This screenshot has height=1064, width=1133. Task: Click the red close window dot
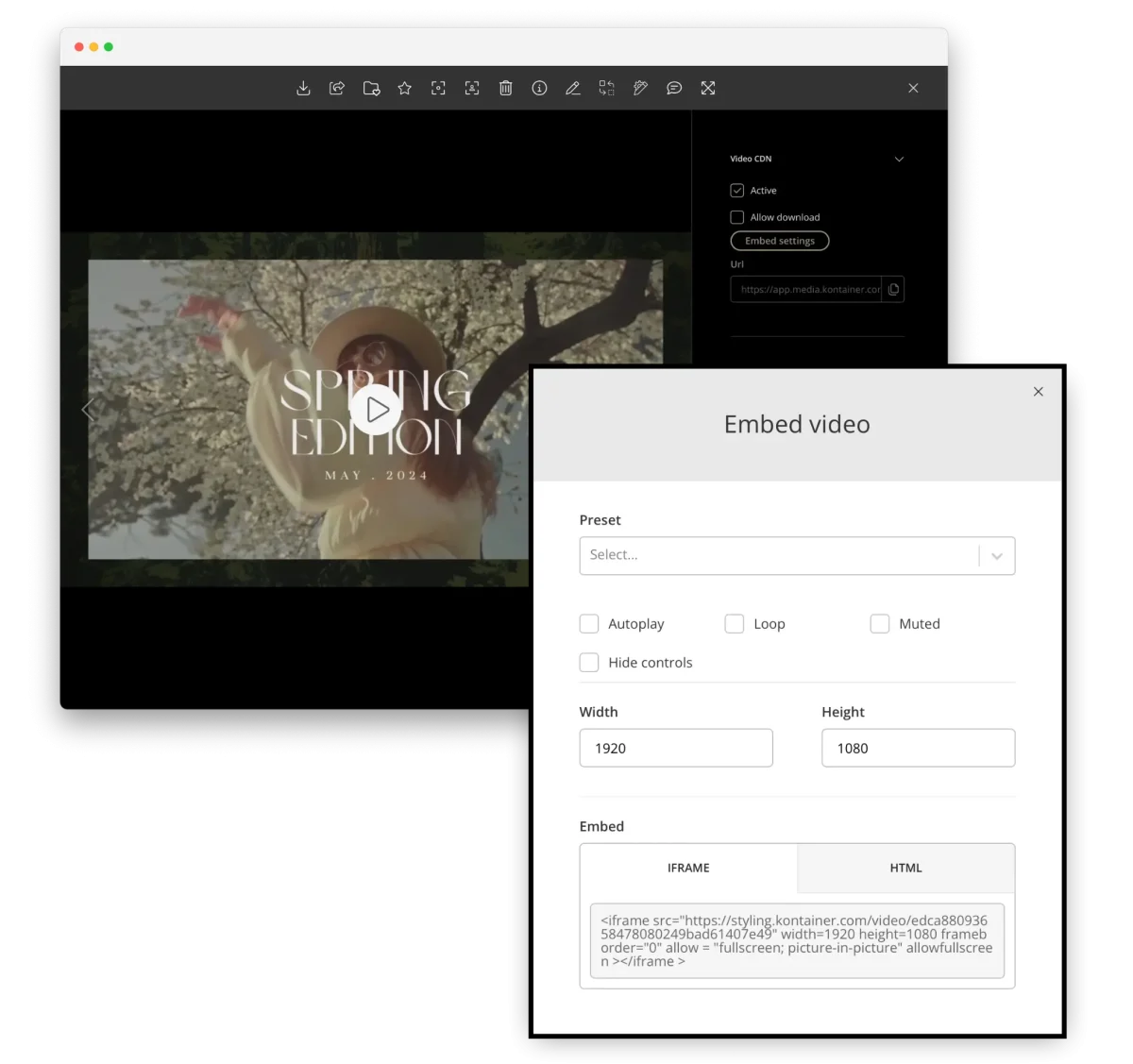coord(79,46)
